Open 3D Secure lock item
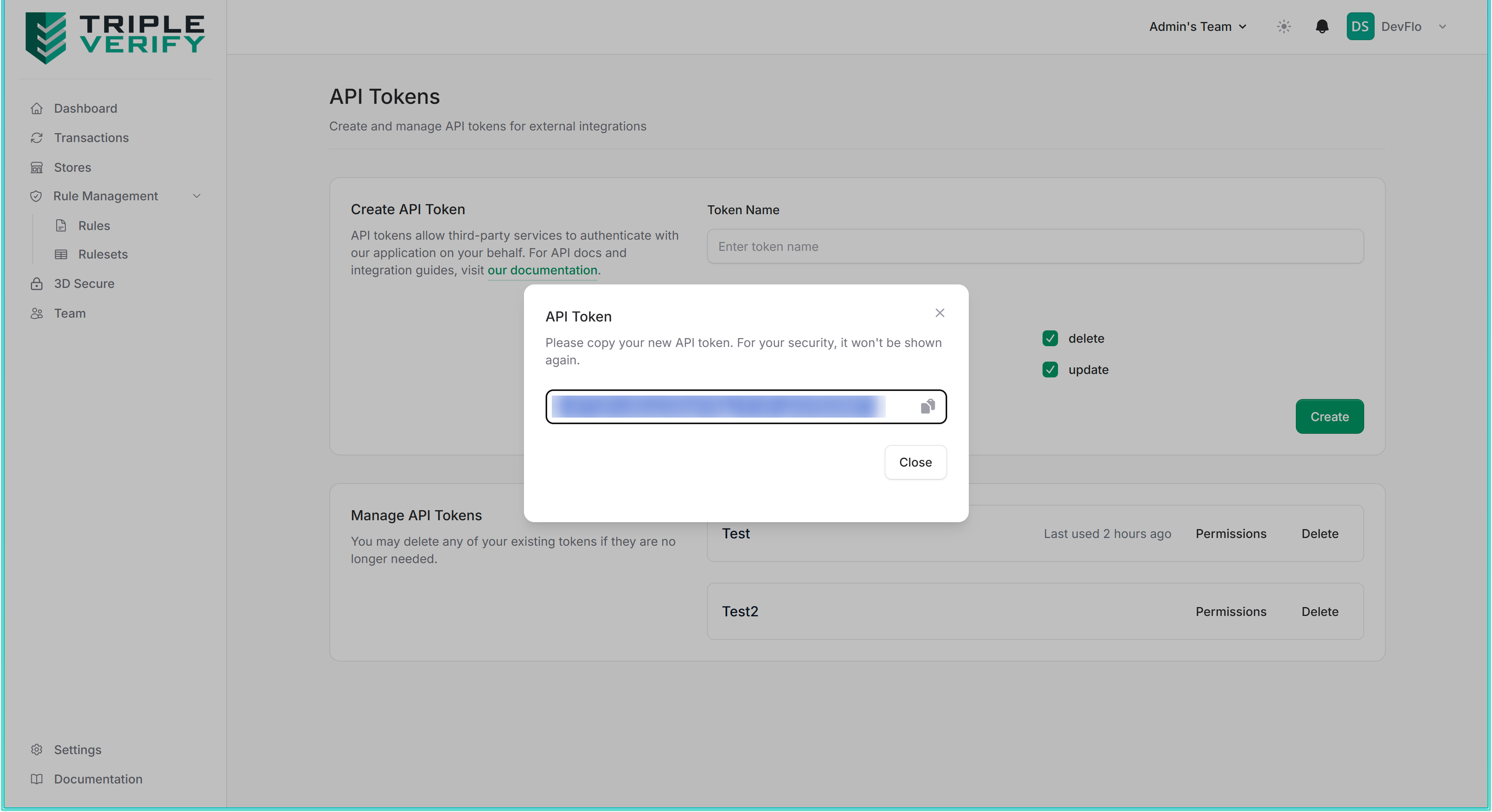The image size is (1492, 812). [x=84, y=284]
